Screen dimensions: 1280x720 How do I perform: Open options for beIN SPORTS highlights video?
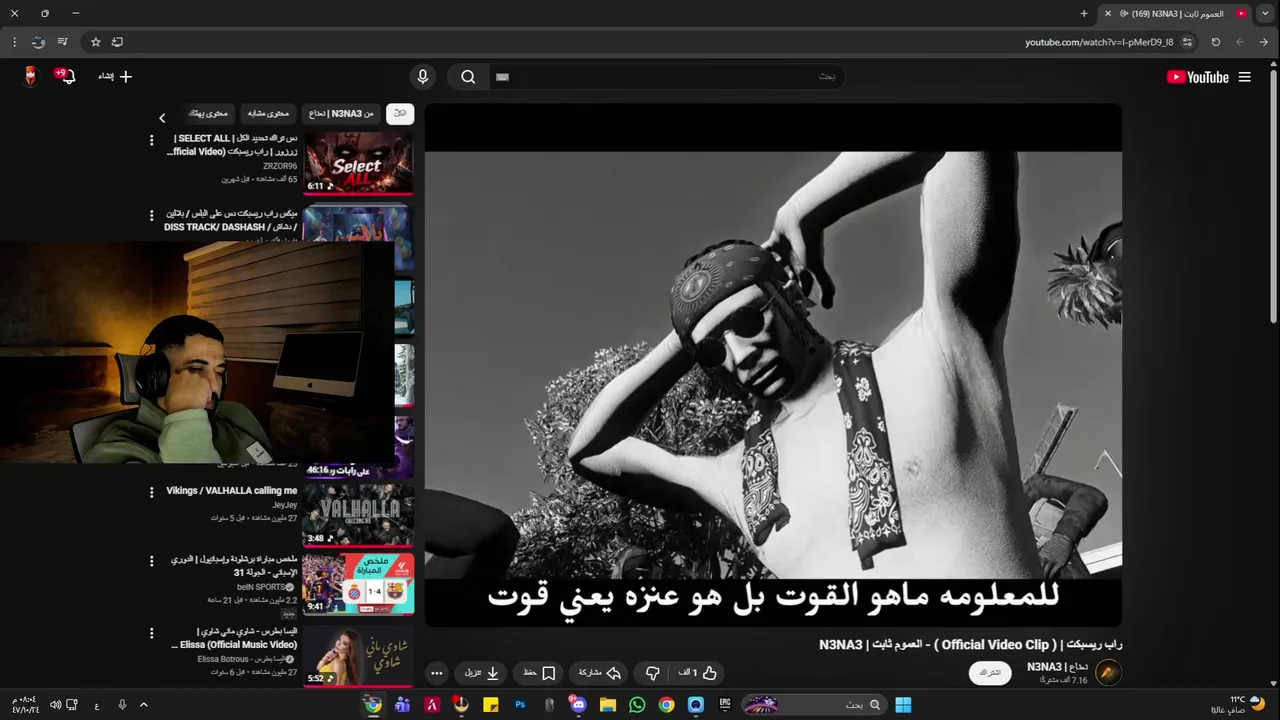tap(151, 560)
